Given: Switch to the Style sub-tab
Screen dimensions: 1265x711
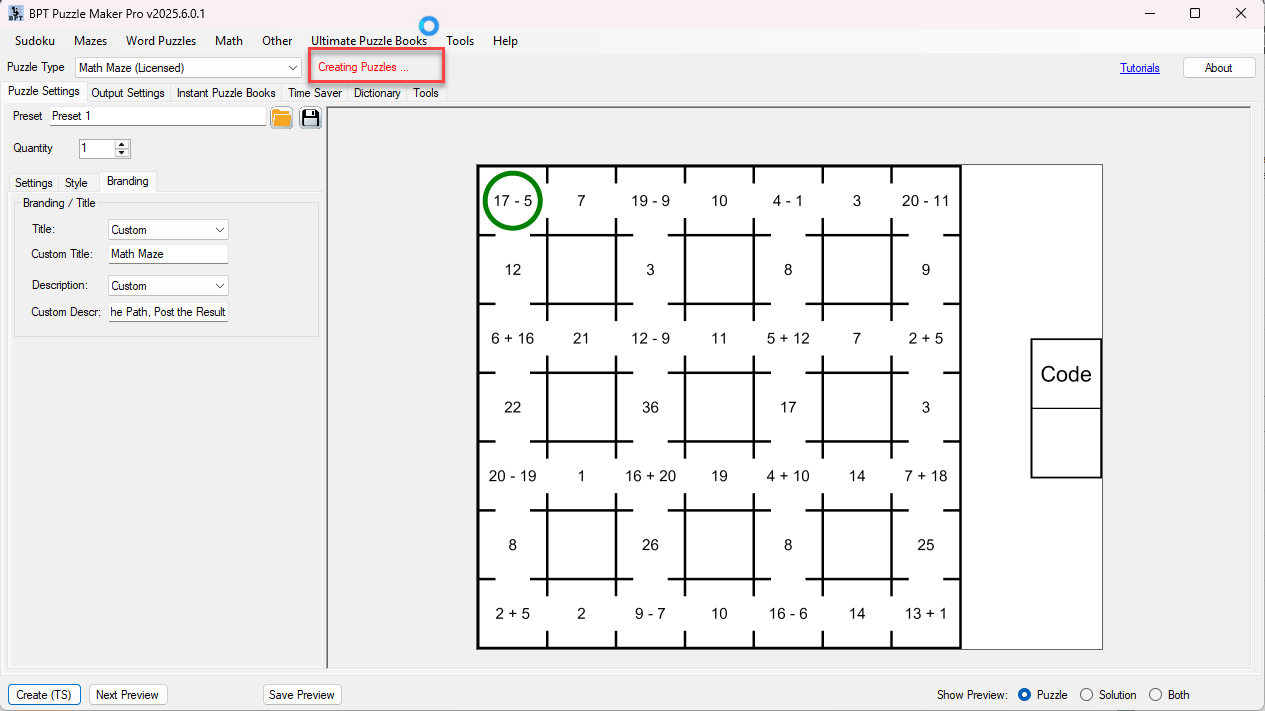Looking at the screenshot, I should 76,183.
